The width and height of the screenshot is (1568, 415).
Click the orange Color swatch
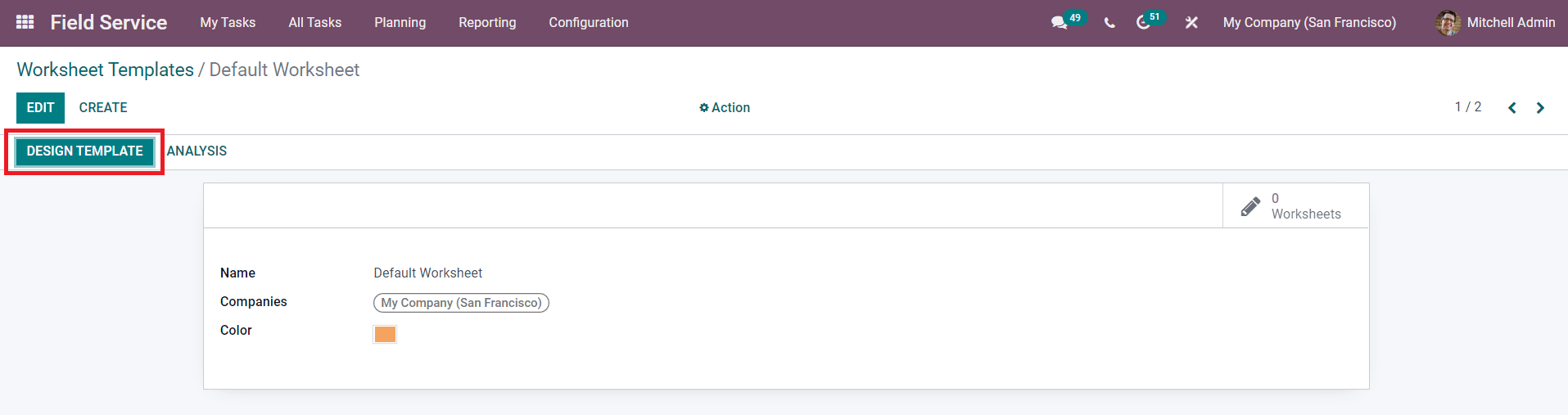pos(385,334)
